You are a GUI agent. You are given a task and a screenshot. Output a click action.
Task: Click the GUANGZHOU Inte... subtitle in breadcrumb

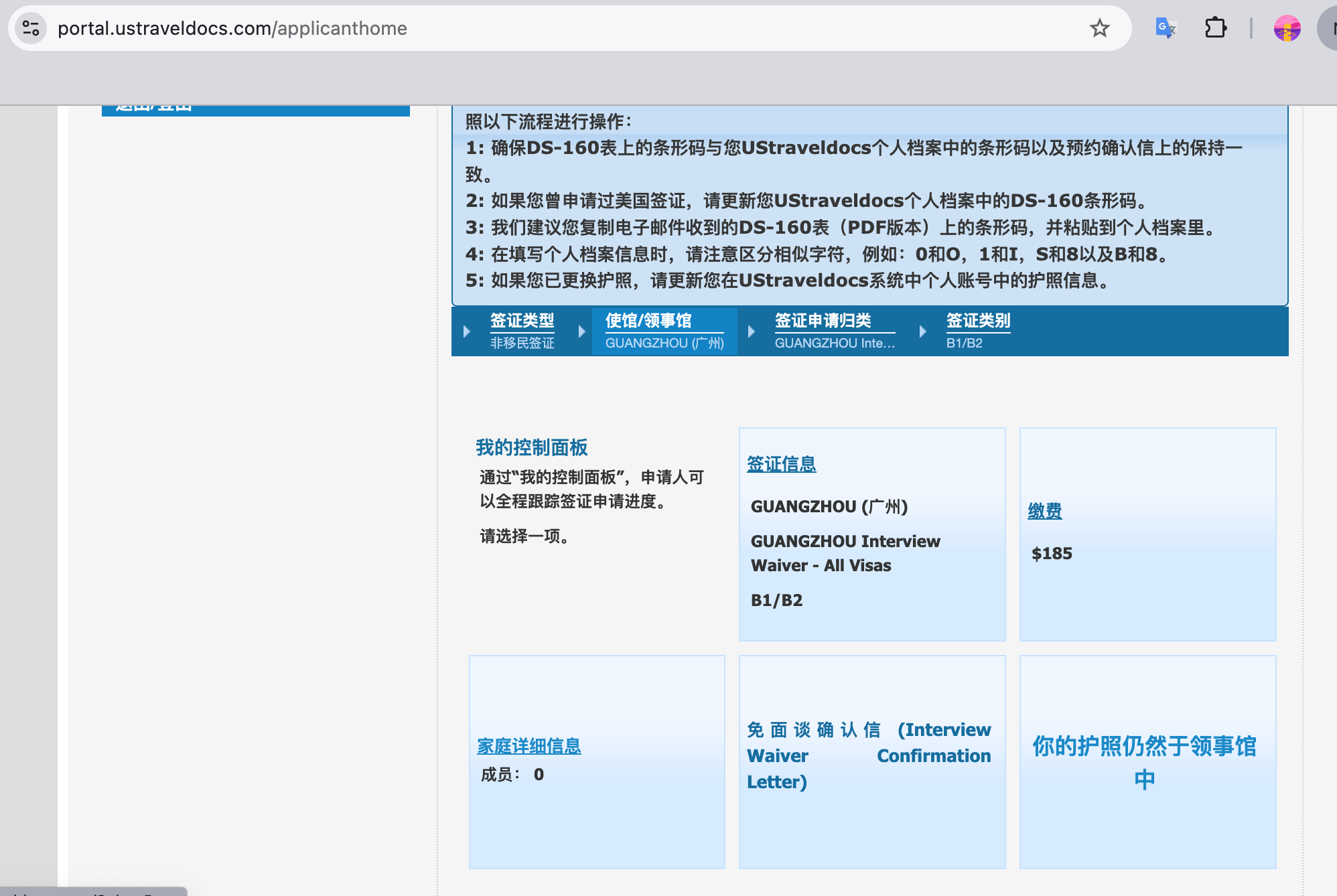pos(835,343)
